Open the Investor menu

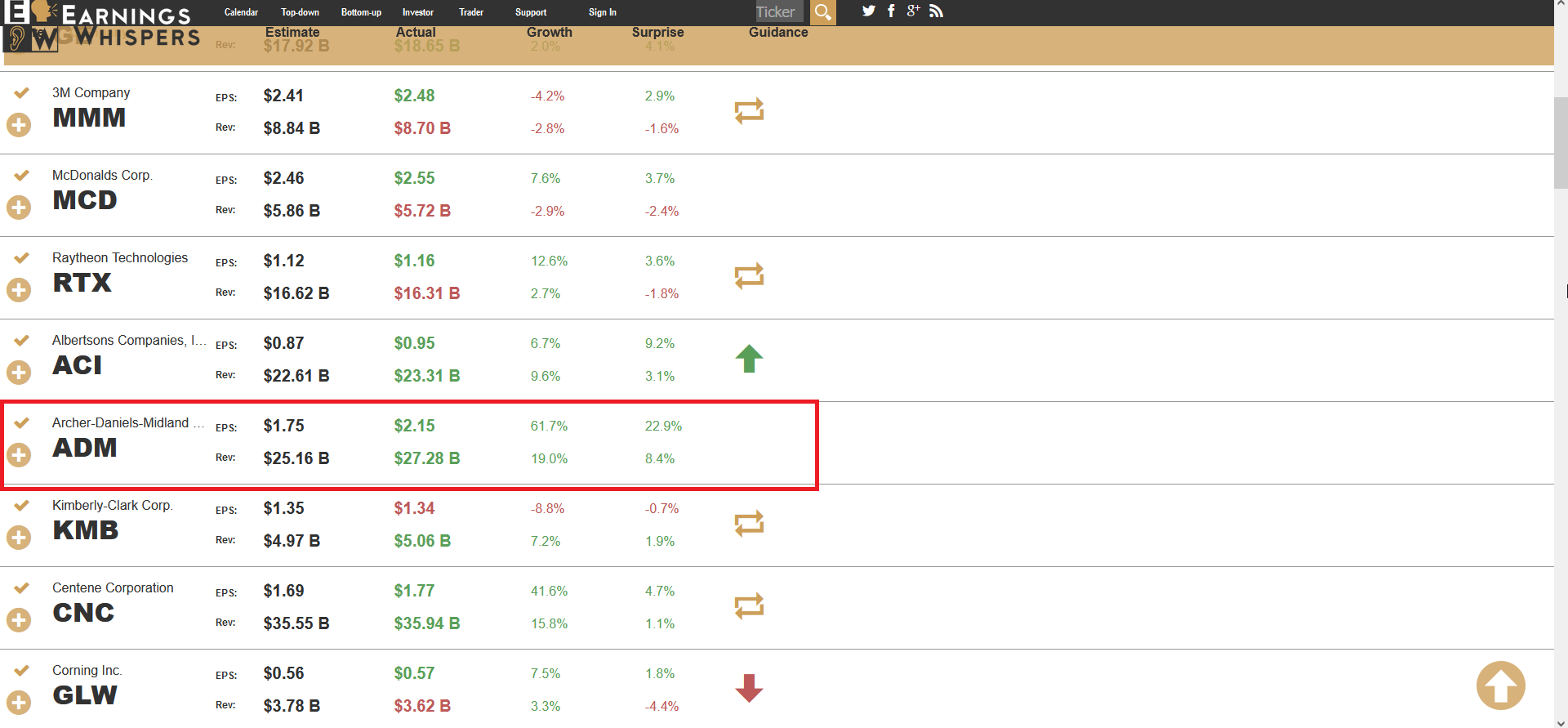[x=417, y=12]
